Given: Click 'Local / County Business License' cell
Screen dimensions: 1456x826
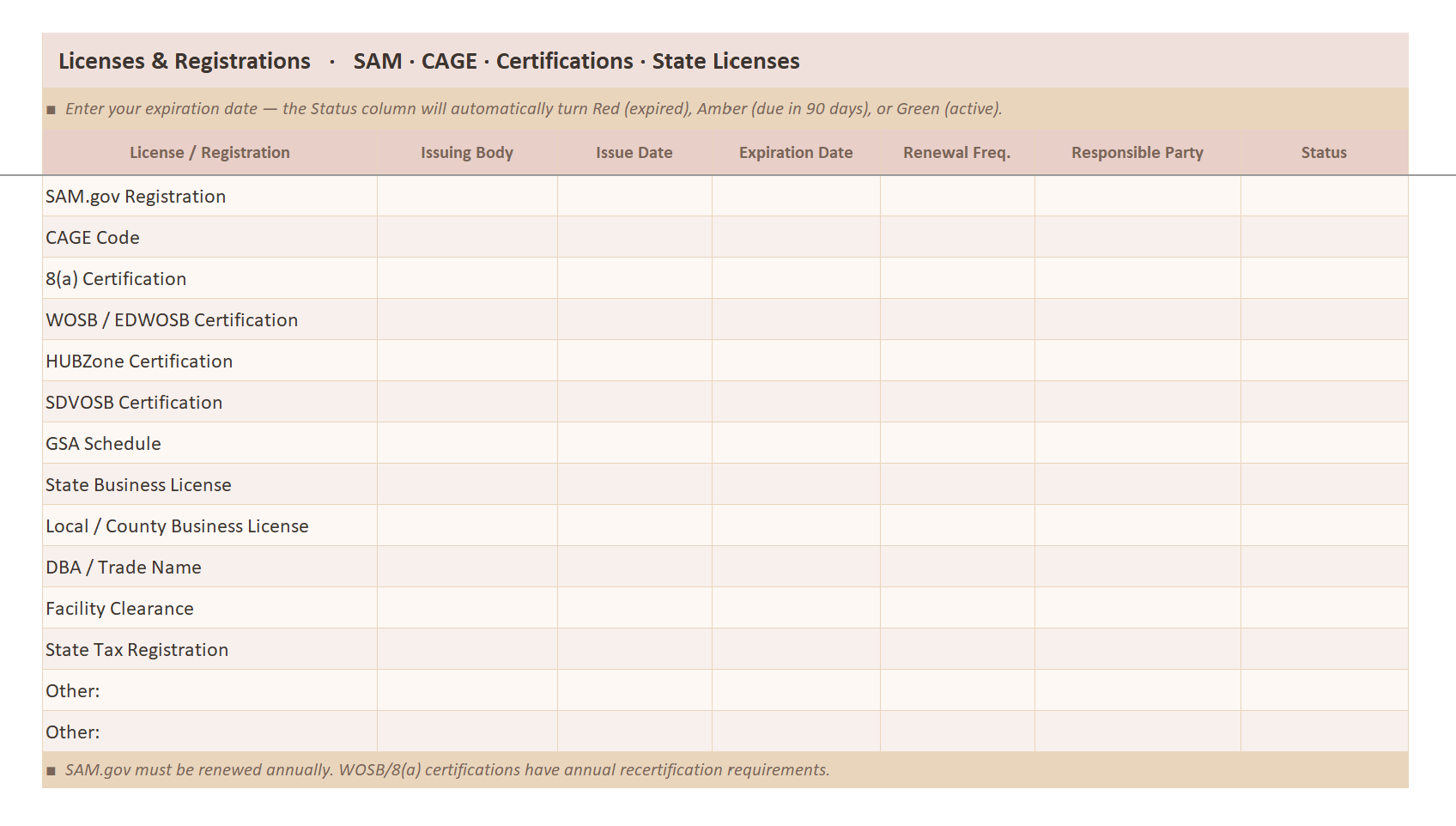Looking at the screenshot, I should 209,525.
